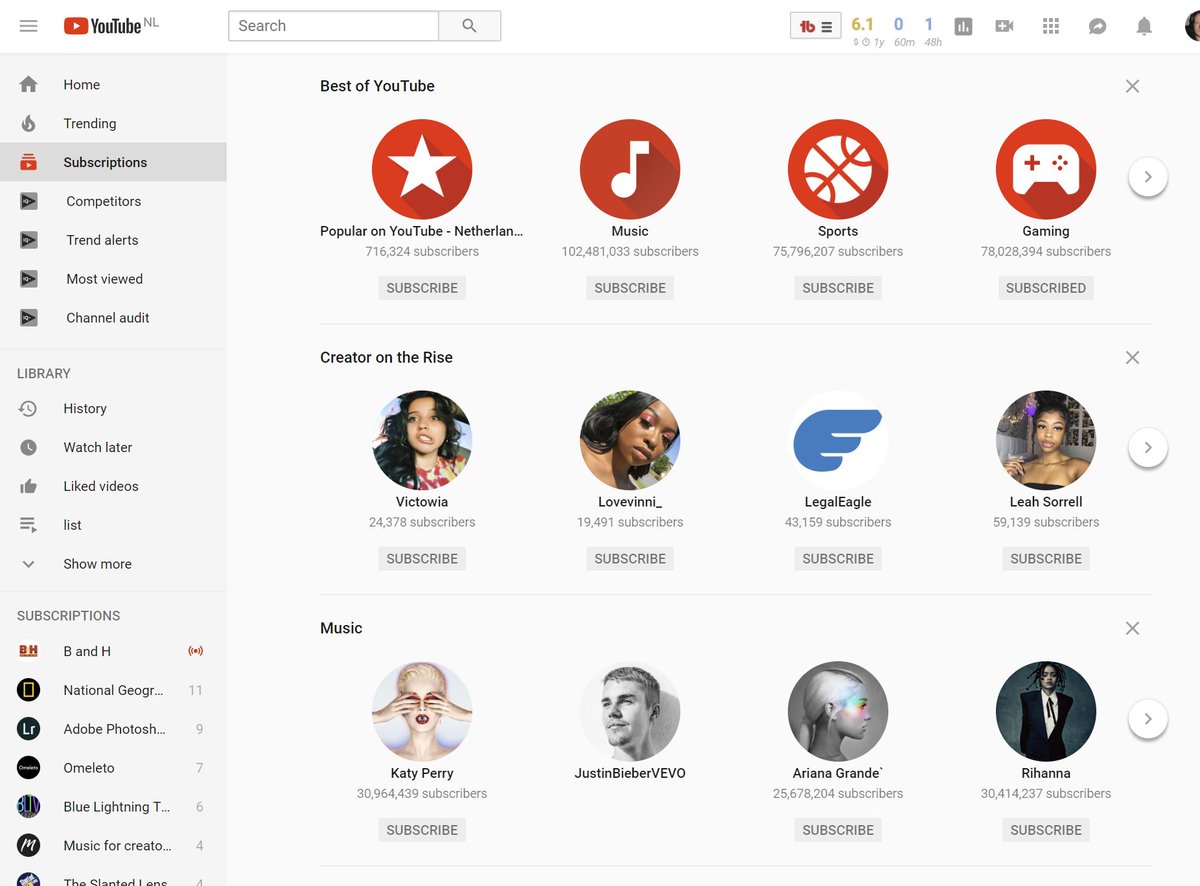Subscribe to the Sports channel

click(x=838, y=288)
